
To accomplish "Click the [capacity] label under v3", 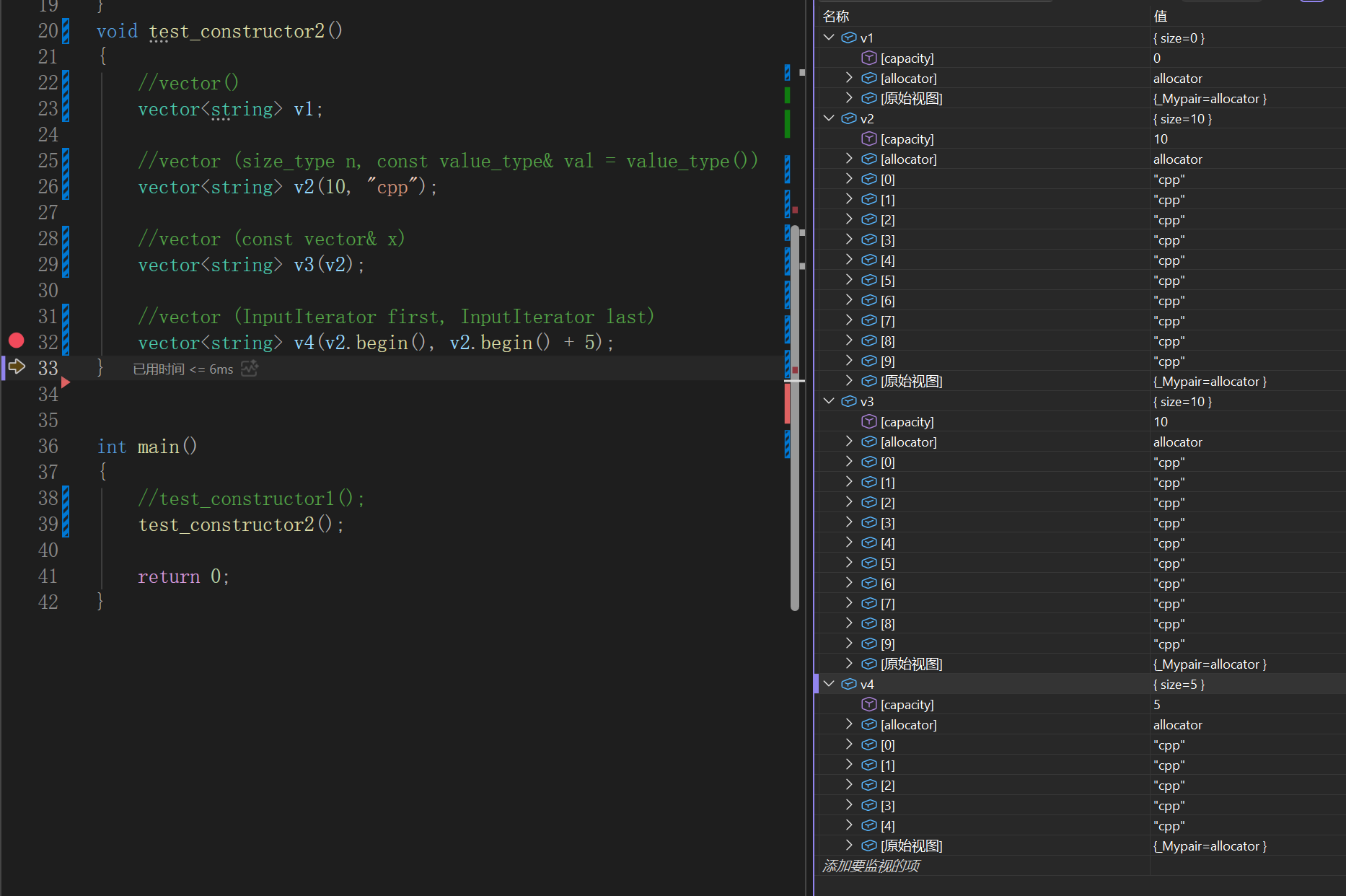I will pos(907,421).
